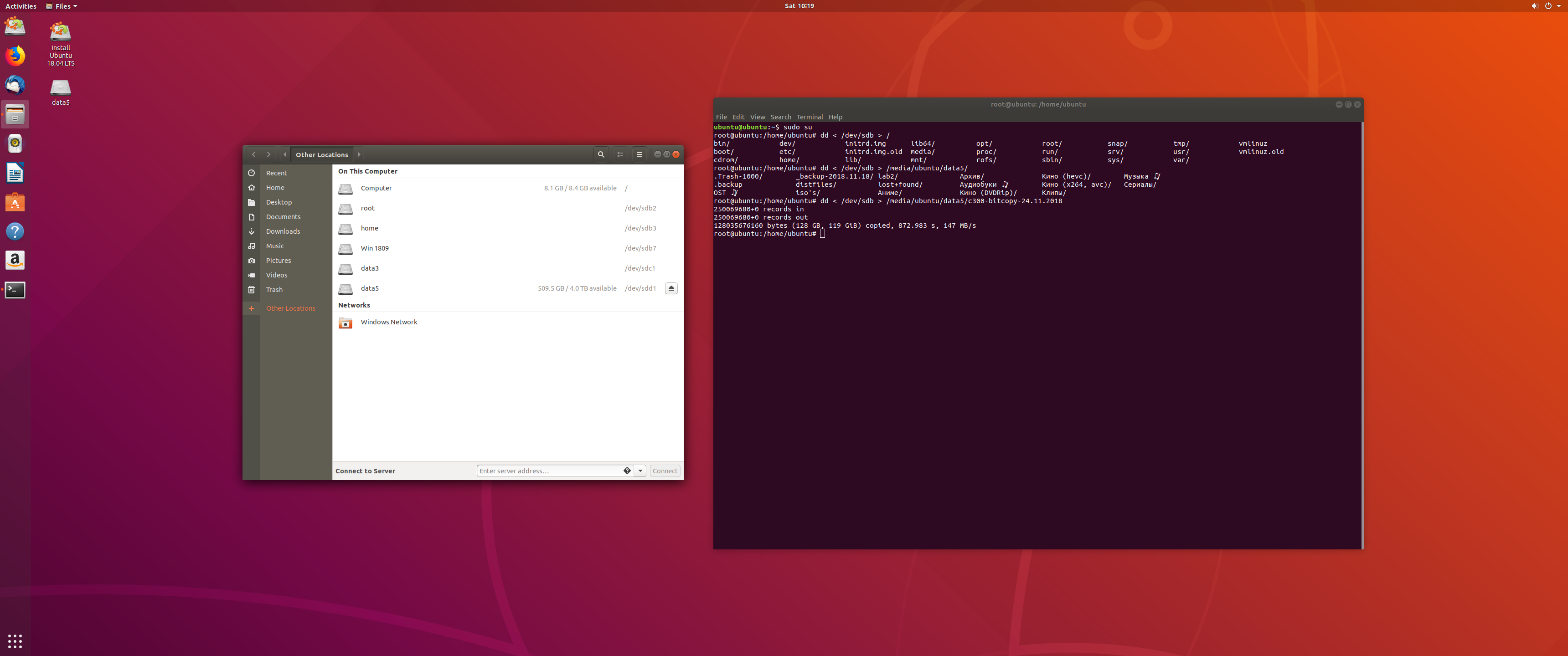The width and height of the screenshot is (1568, 656).
Task: Go back in Files navigation
Action: coord(254,154)
